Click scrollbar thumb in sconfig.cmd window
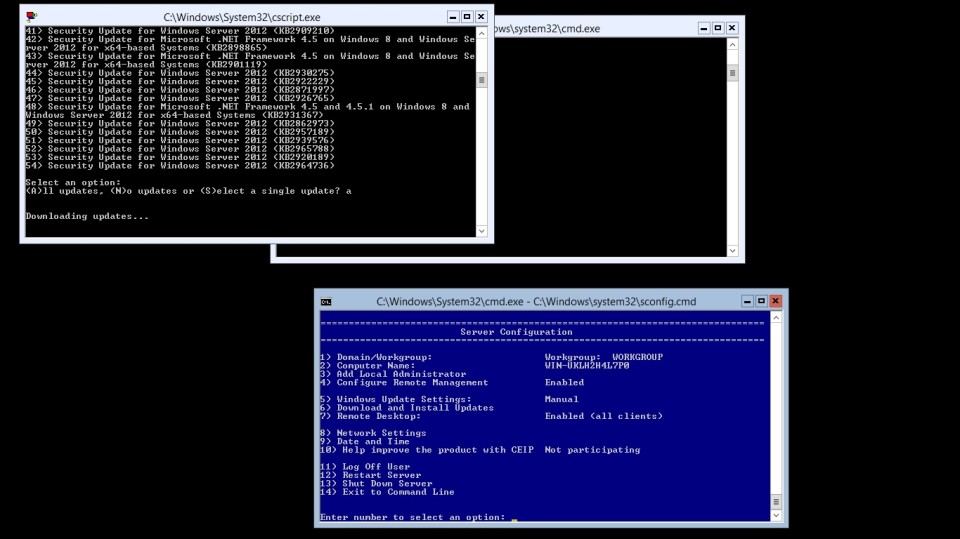This screenshot has width=960, height=539. pyautogui.click(x=776, y=502)
